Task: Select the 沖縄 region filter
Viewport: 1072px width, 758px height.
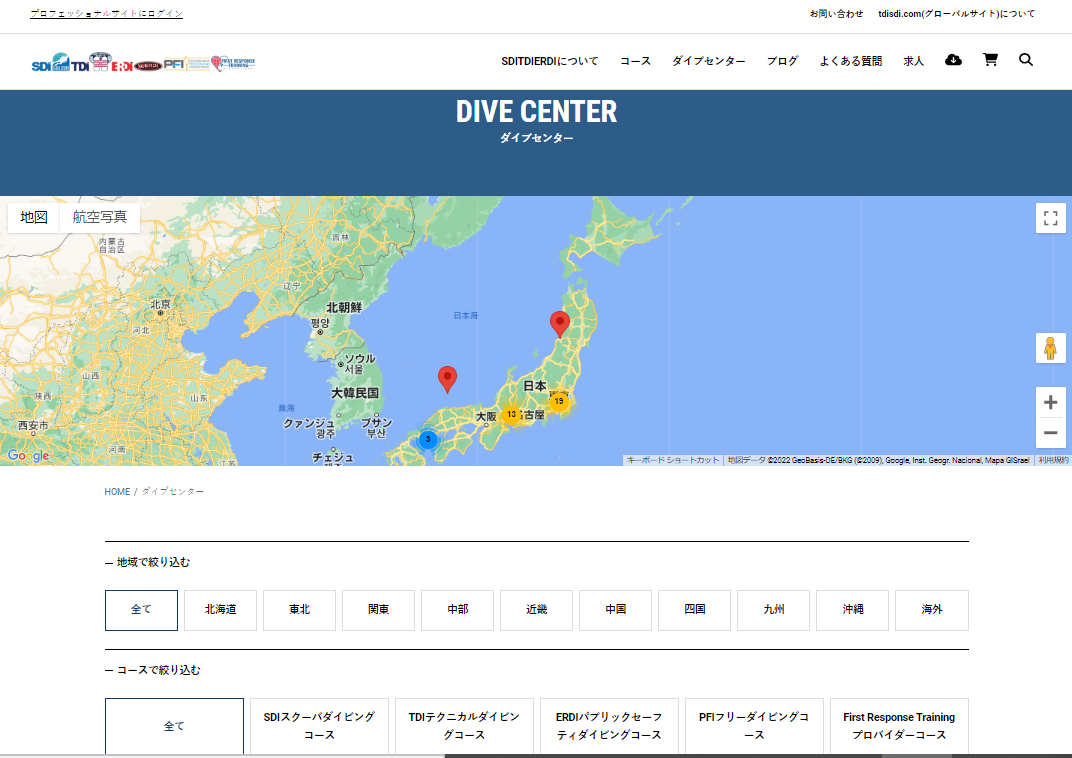Action: 852,610
